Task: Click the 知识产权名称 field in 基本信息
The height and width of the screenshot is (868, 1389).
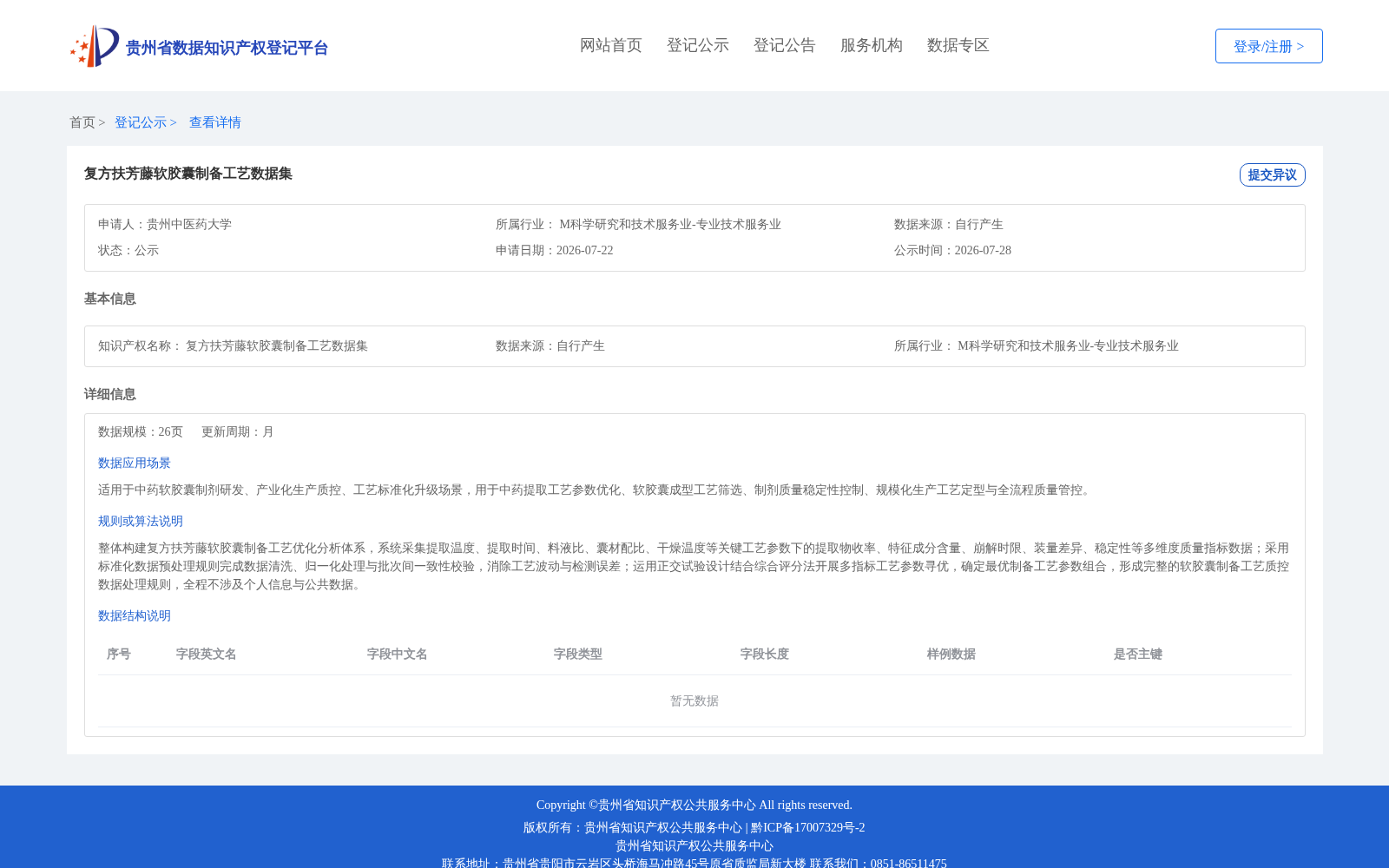Action: point(233,345)
